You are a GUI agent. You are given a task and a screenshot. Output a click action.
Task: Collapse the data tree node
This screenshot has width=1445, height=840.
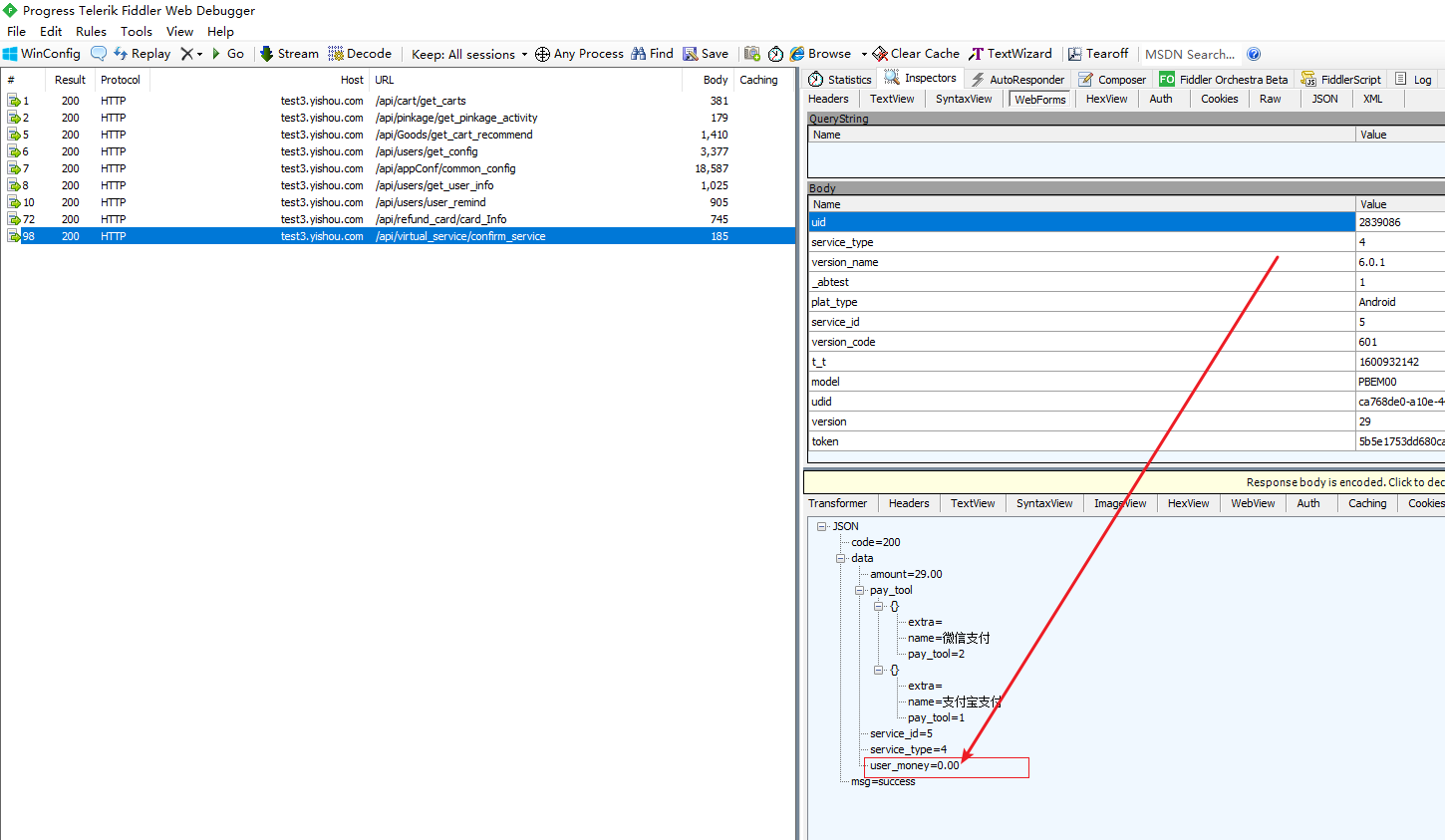pyautogui.click(x=840, y=558)
